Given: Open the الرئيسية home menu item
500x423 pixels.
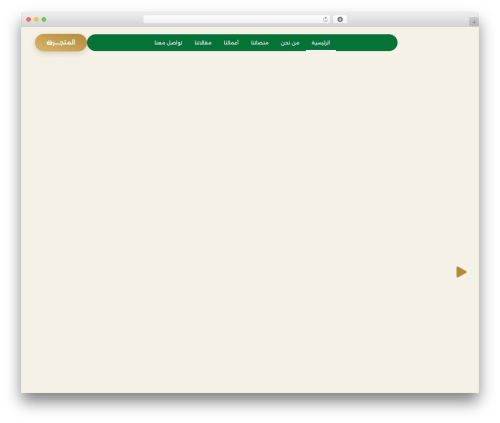Looking at the screenshot, I should click(x=321, y=43).
